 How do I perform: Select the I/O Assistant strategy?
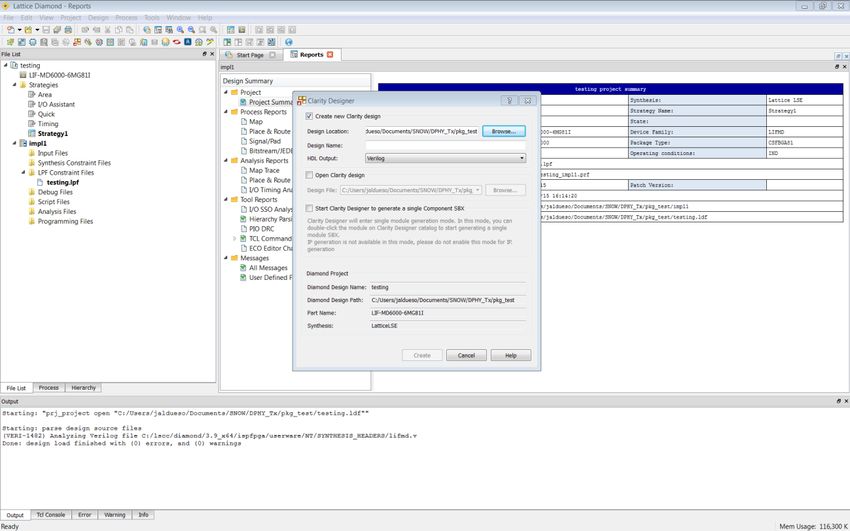pyautogui.click(x=56, y=104)
